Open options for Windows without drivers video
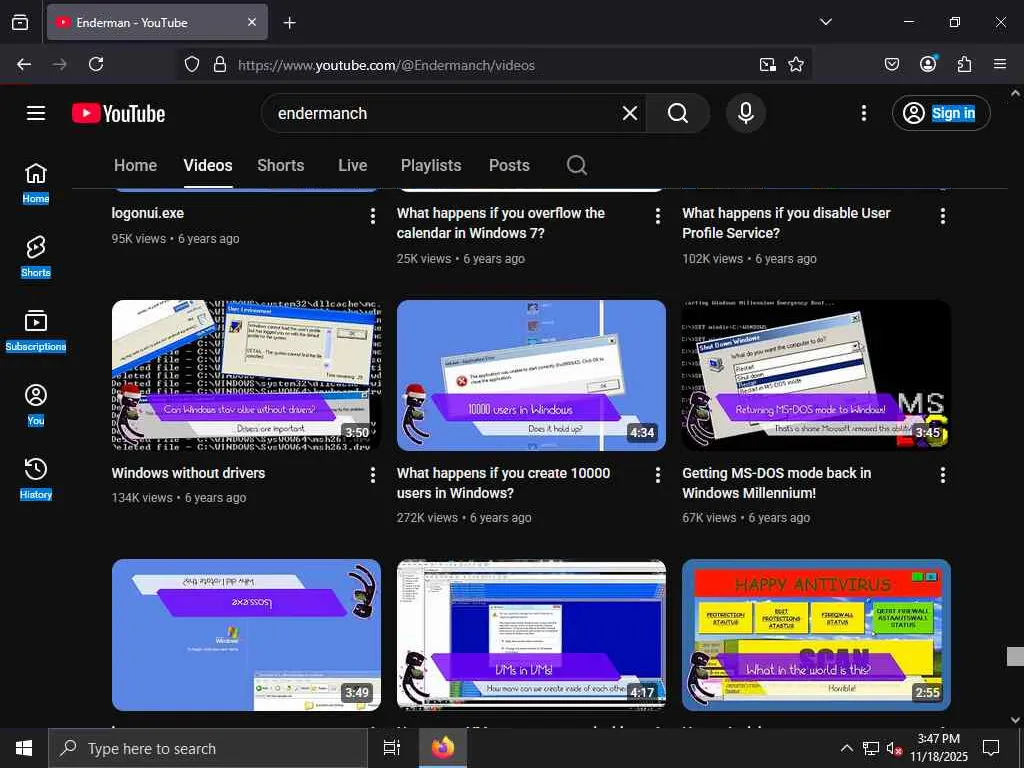Screen dimensions: 1024x768 point(373,475)
